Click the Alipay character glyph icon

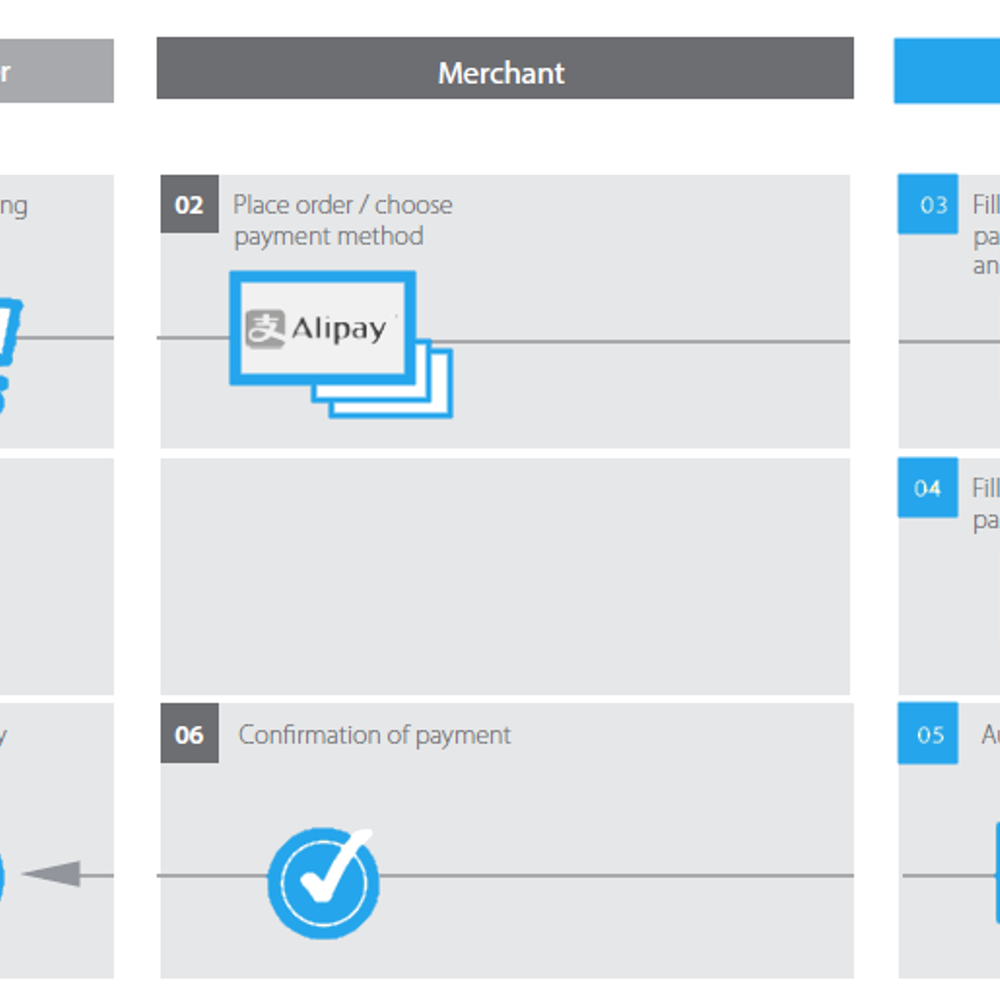point(265,329)
